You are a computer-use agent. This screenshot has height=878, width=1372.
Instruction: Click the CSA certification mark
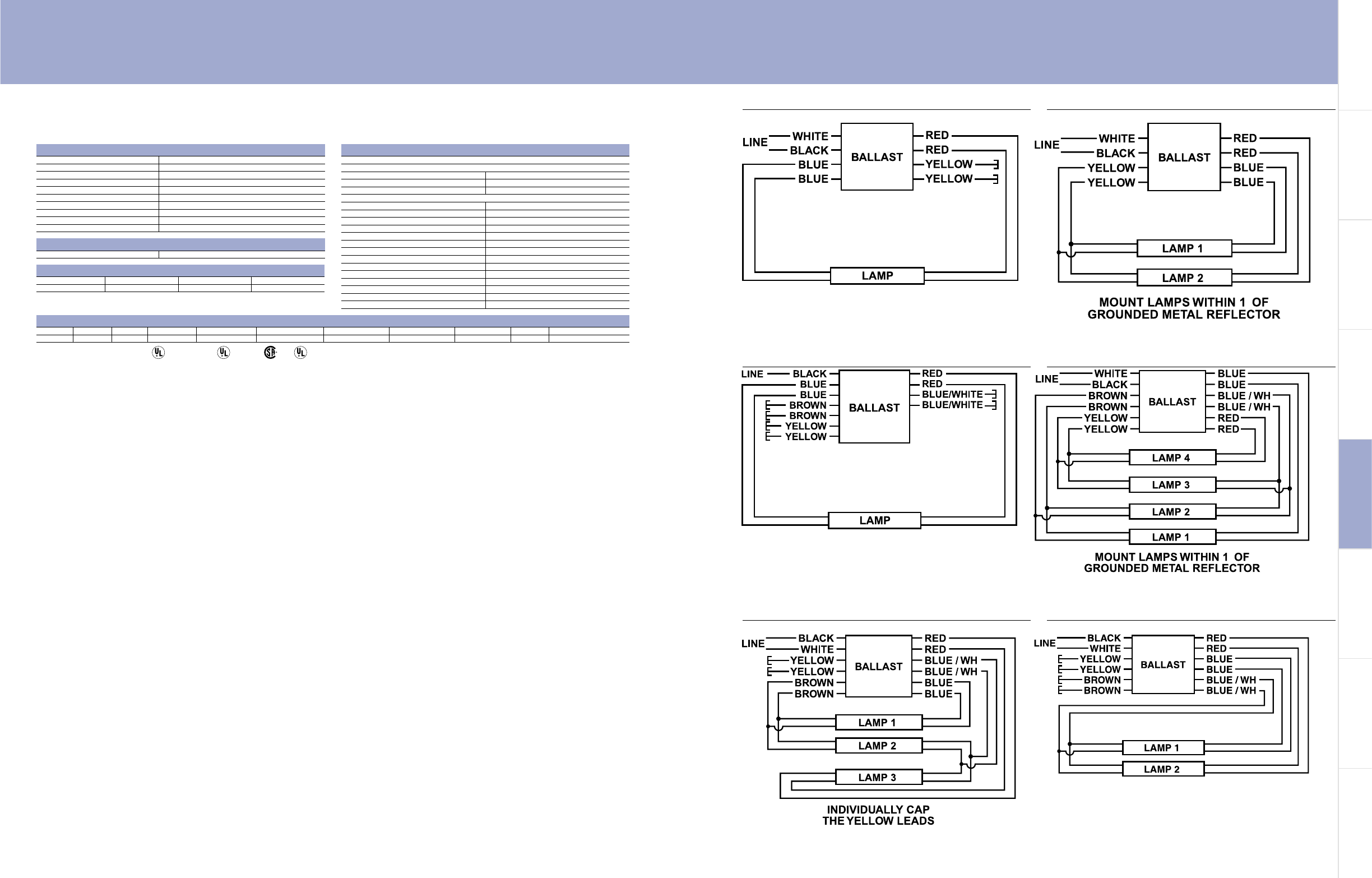tap(270, 353)
